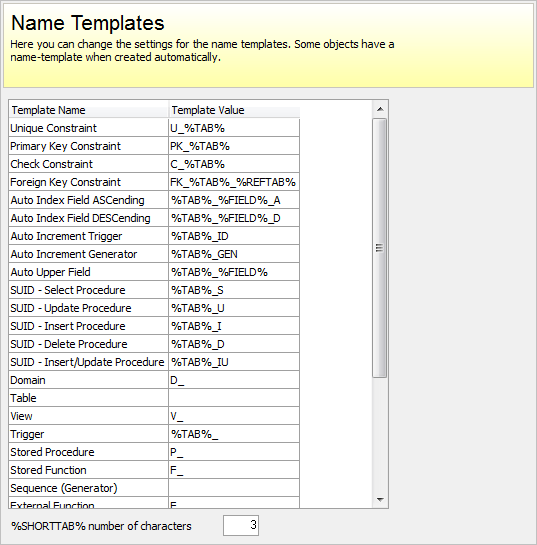Image resolution: width=537 pixels, height=545 pixels.
Task: Edit the P_ template value
Action: coord(234,453)
